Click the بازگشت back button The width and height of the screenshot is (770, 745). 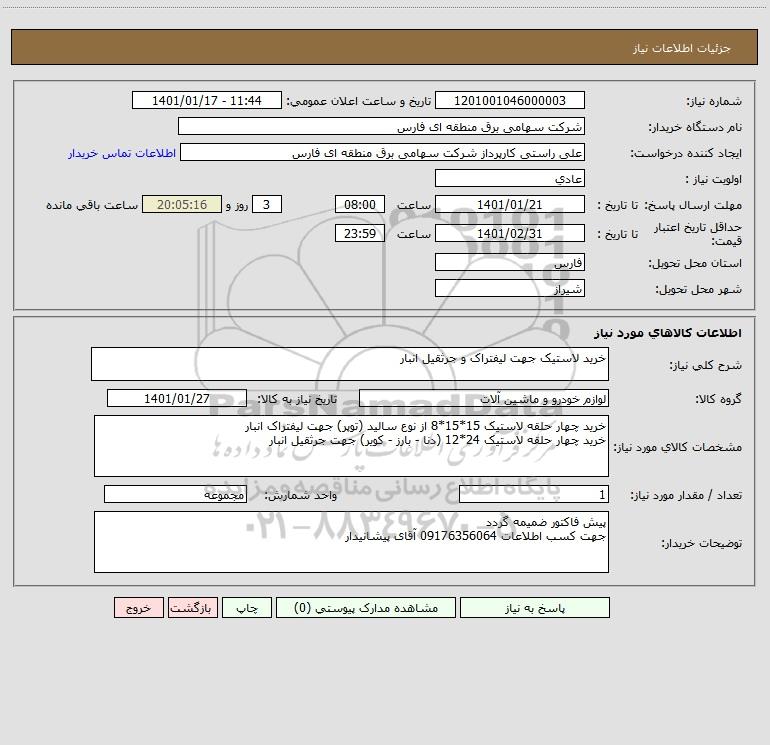pyautogui.click(x=192, y=608)
